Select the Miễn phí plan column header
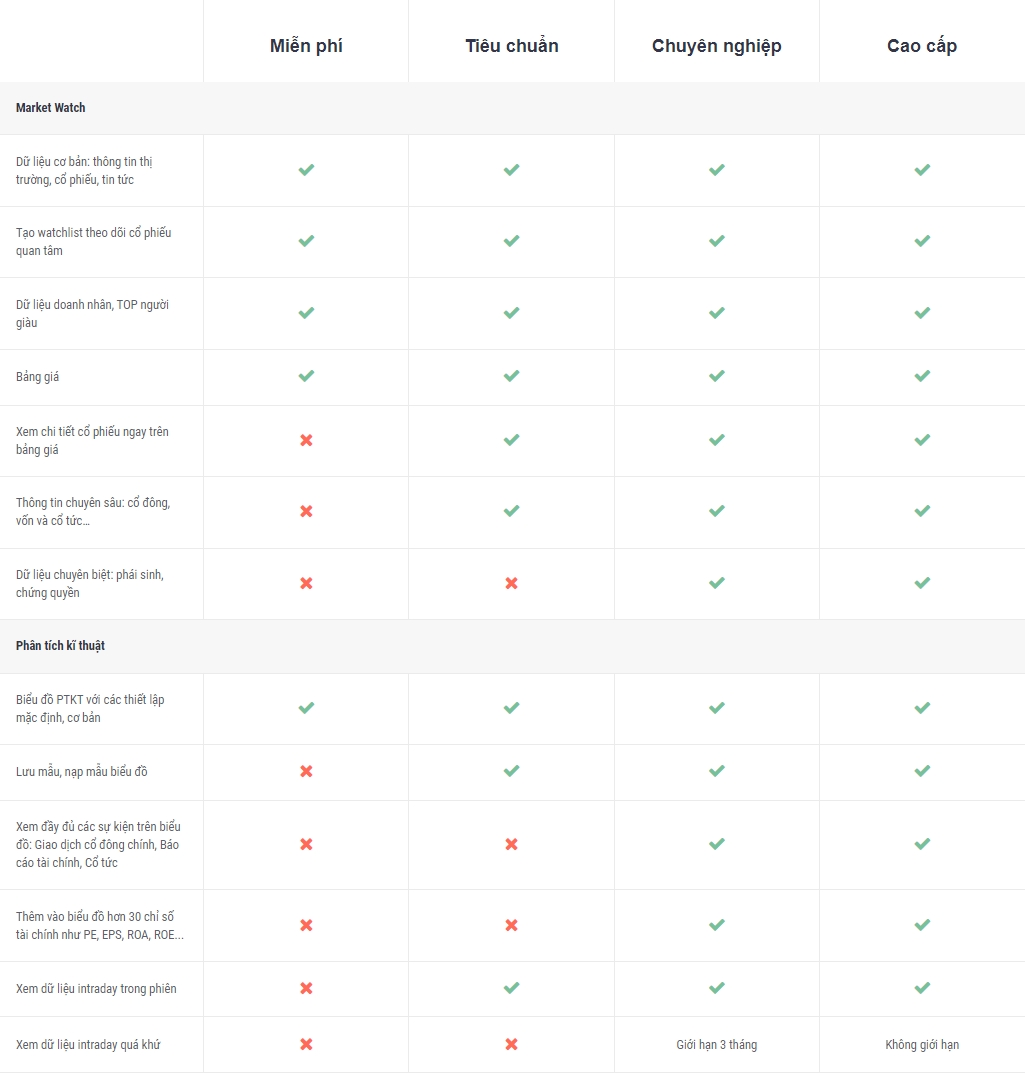The height and width of the screenshot is (1073, 1025). coord(306,46)
